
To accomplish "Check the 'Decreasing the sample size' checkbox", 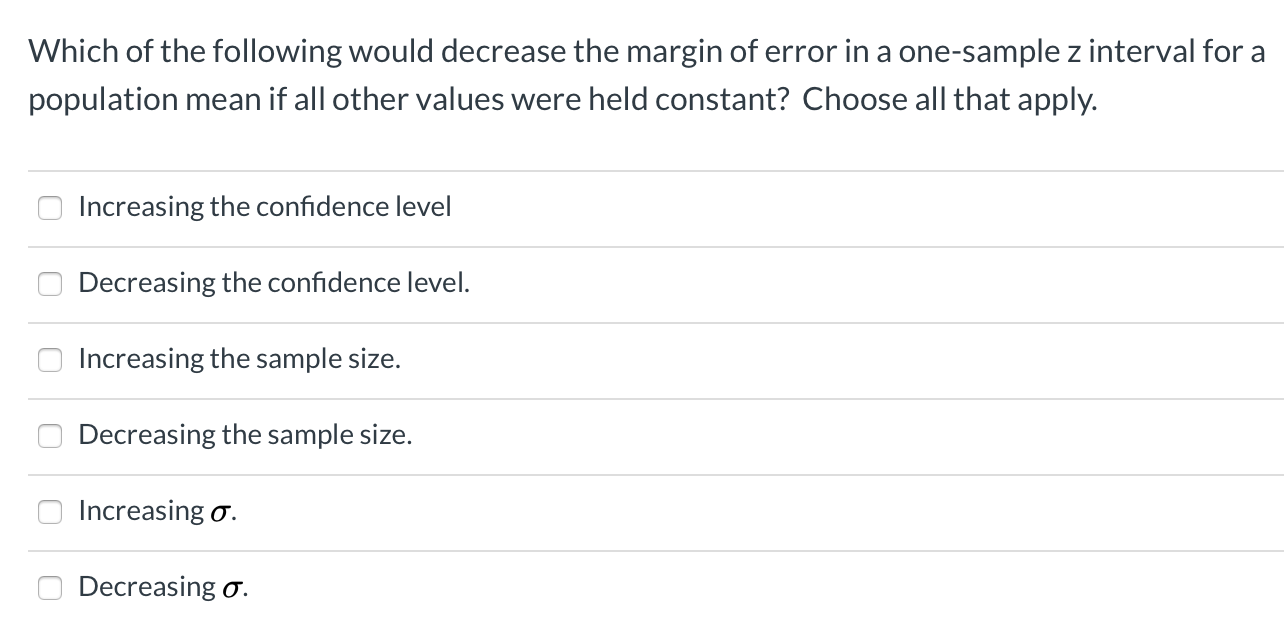I will click(50, 436).
